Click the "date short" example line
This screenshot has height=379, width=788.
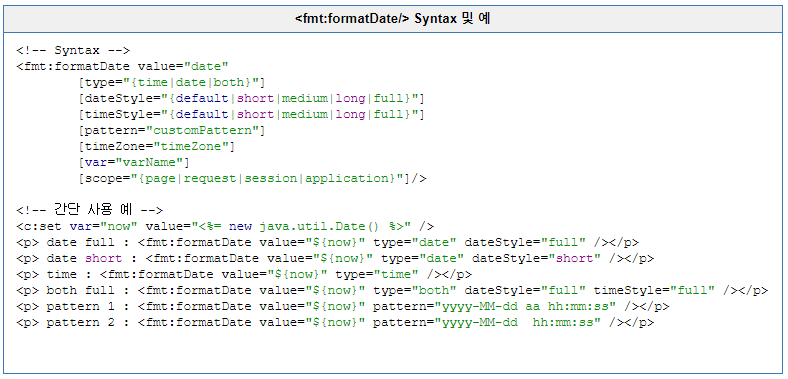coord(335,259)
